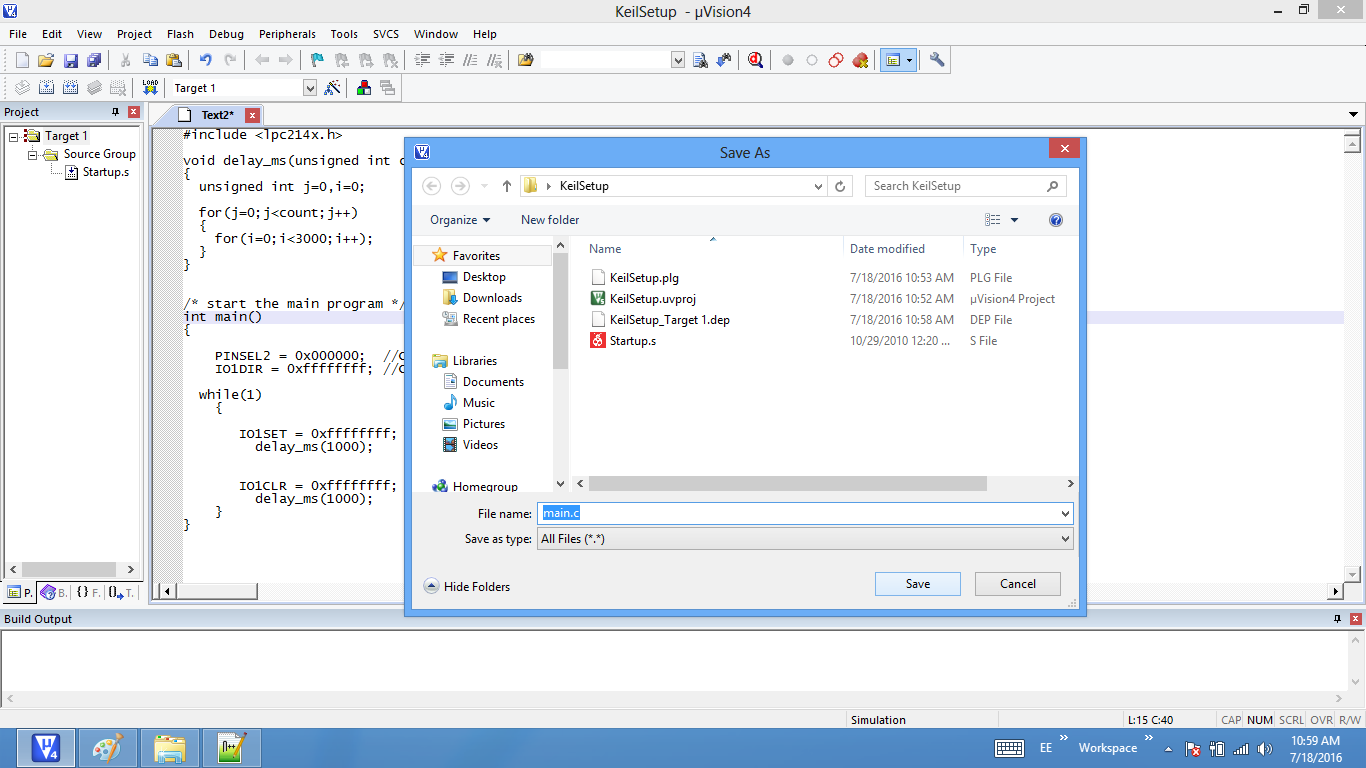The height and width of the screenshot is (768, 1366).
Task: Click the Save button in dialog
Action: [x=918, y=584]
